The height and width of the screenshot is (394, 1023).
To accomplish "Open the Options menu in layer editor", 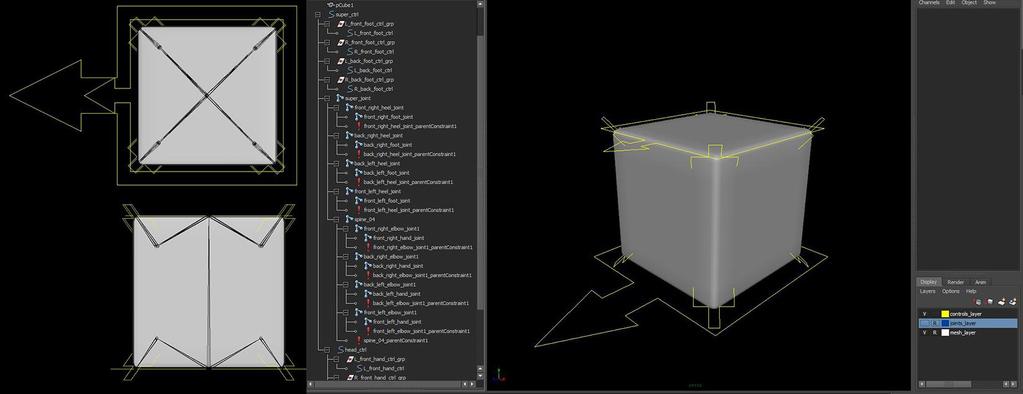I will pyautogui.click(x=951, y=292).
